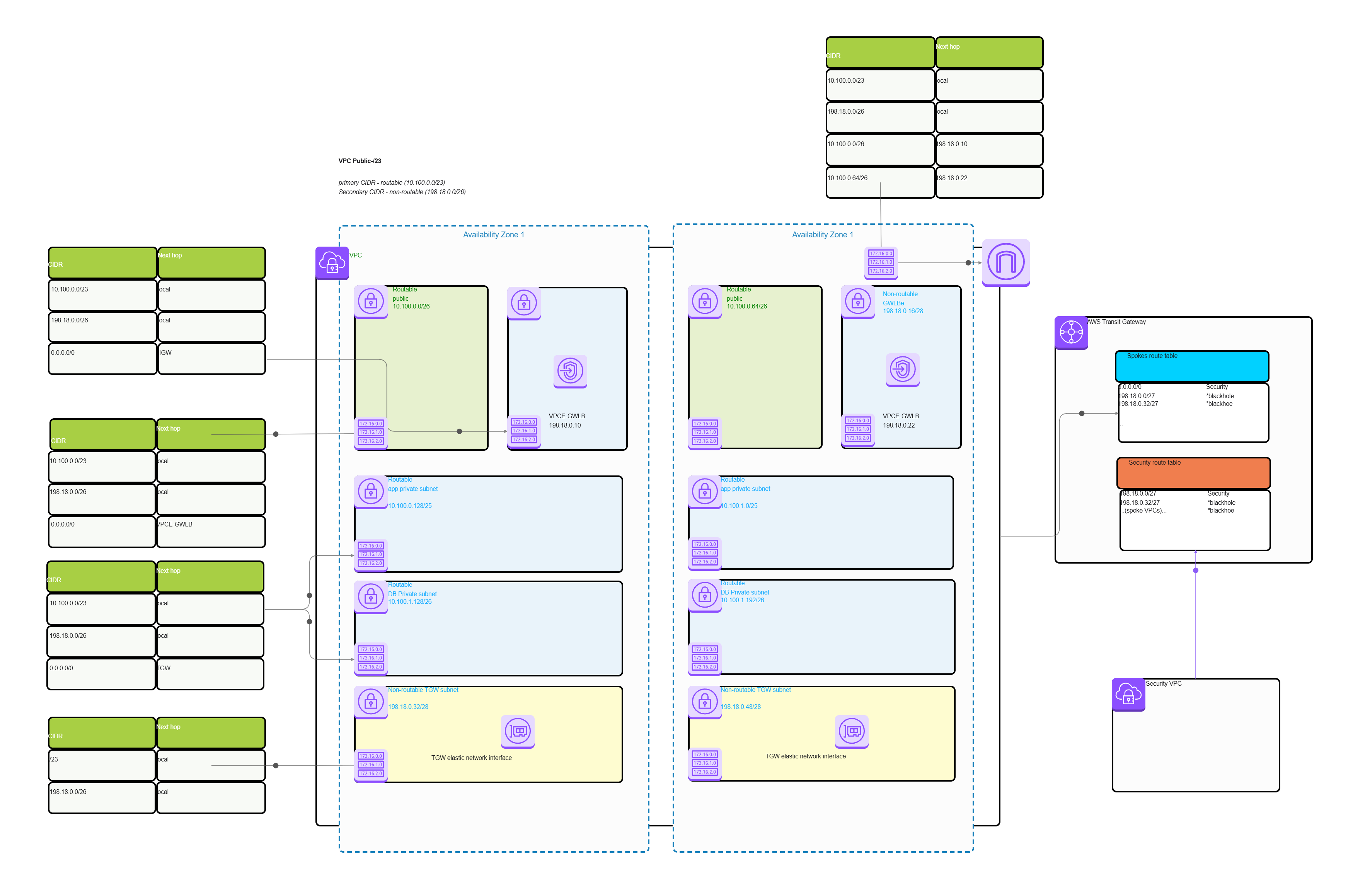Select network interface icon in subnet 198.18.0.48/28
The height and width of the screenshot is (896, 1353).
[851, 731]
